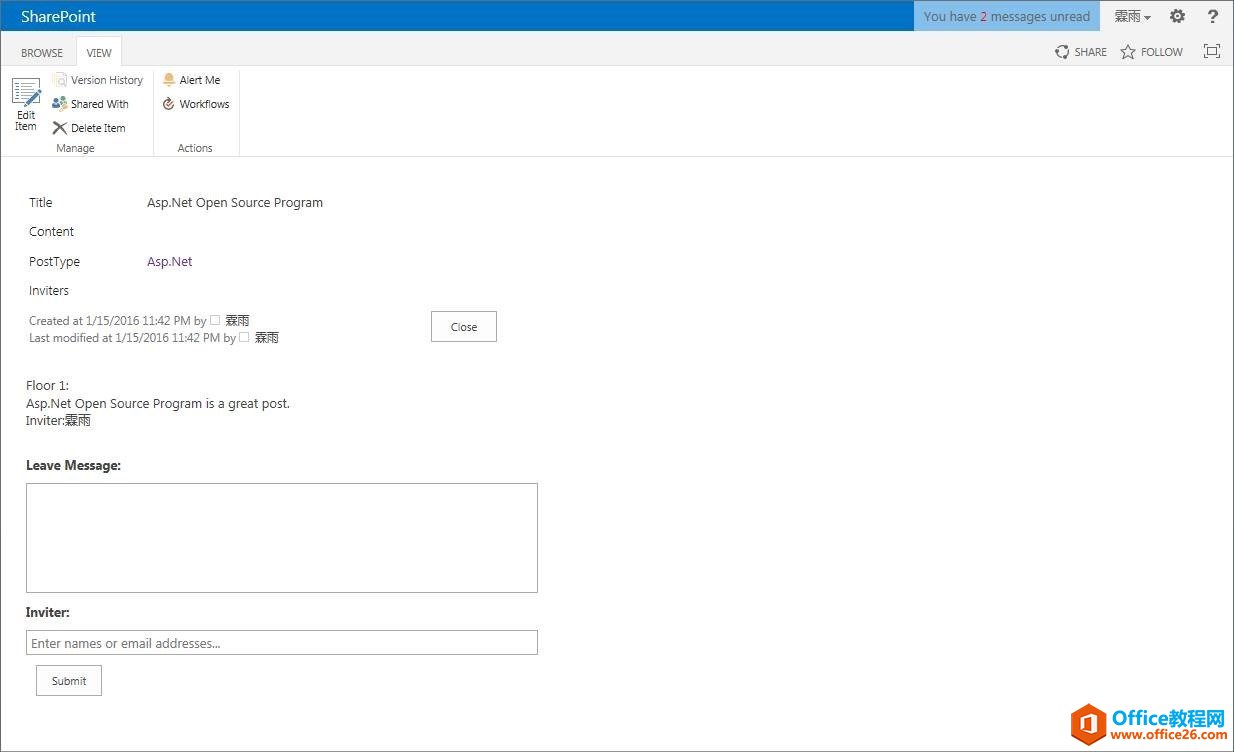
Task: View the unread messages notification
Action: (1006, 16)
